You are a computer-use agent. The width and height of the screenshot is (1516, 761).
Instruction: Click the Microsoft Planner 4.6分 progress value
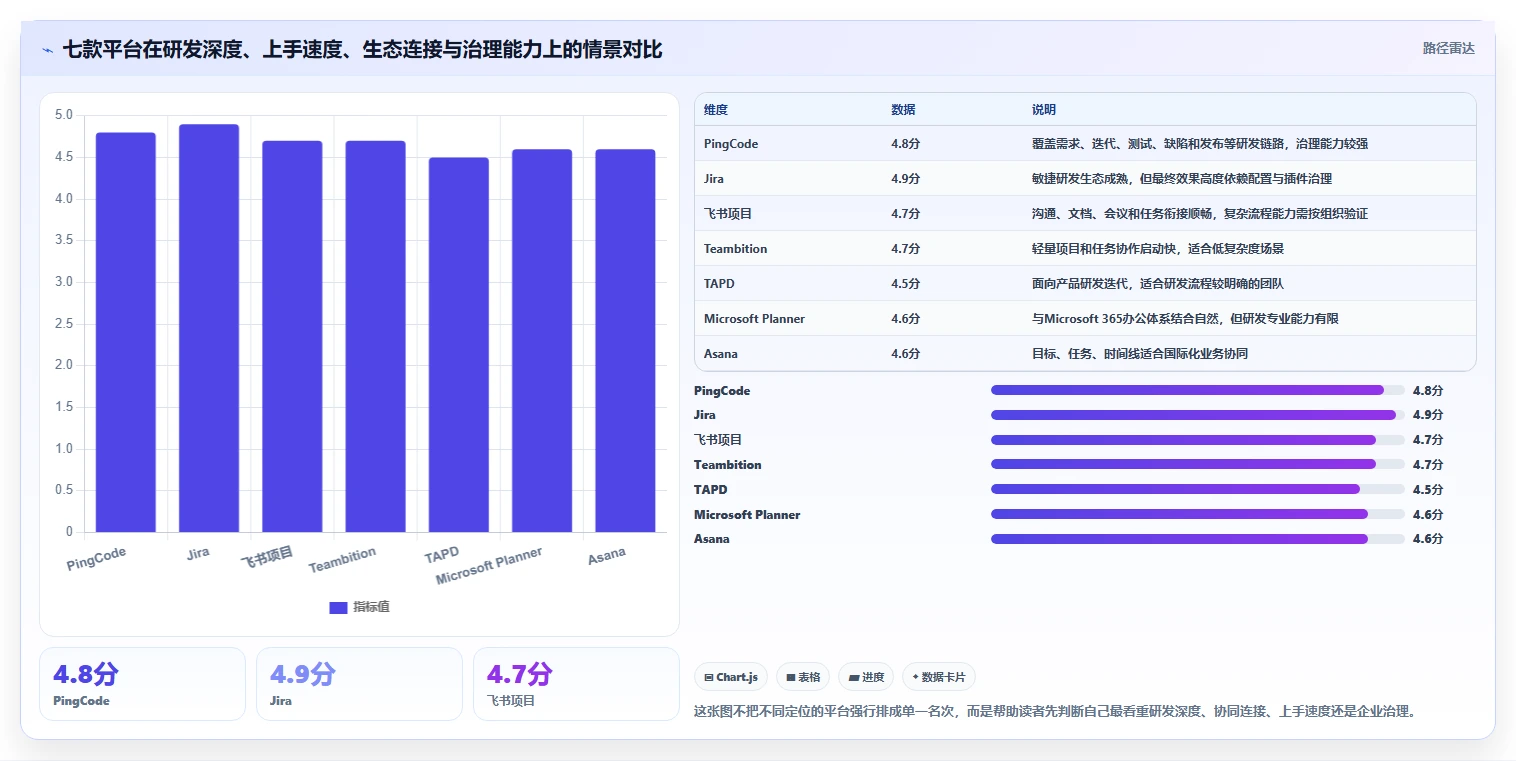(x=1428, y=514)
